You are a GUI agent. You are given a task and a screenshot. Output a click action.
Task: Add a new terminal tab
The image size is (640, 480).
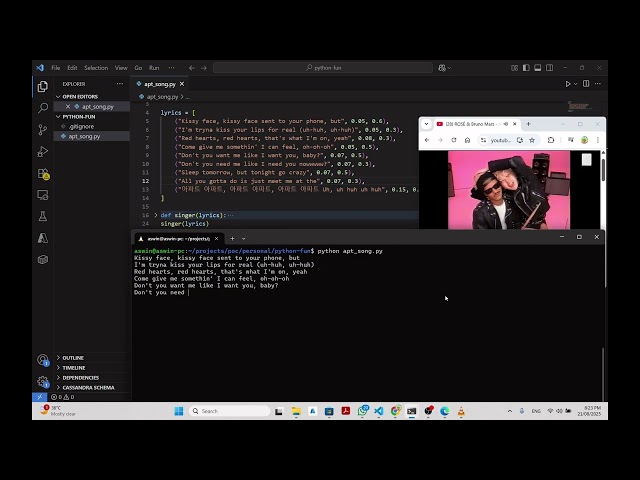(232, 239)
